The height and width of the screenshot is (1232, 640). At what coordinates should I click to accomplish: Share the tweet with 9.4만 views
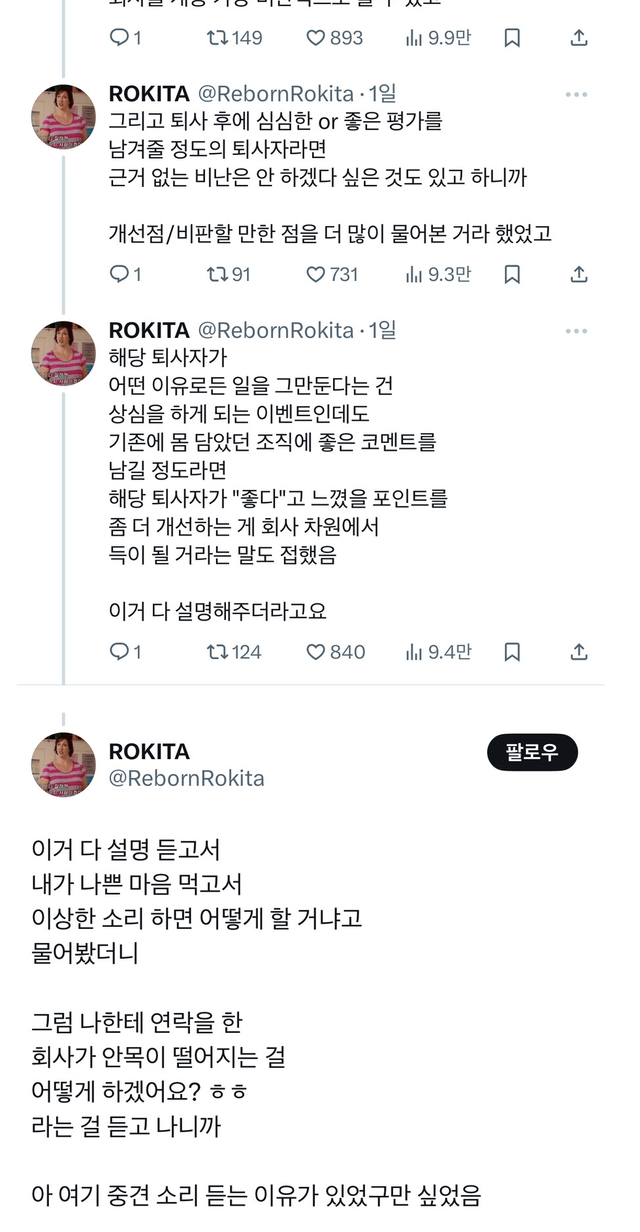(x=578, y=652)
